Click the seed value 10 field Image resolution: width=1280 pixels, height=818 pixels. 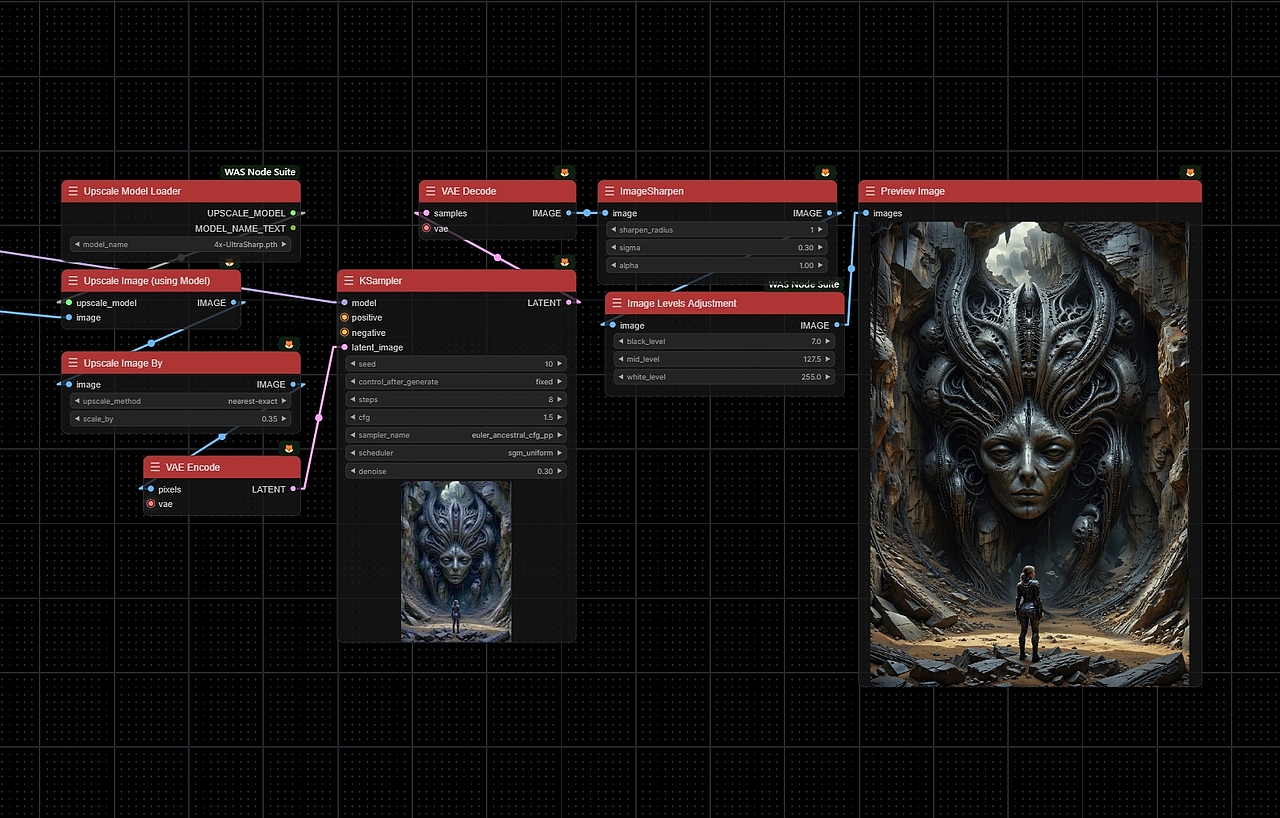point(456,364)
